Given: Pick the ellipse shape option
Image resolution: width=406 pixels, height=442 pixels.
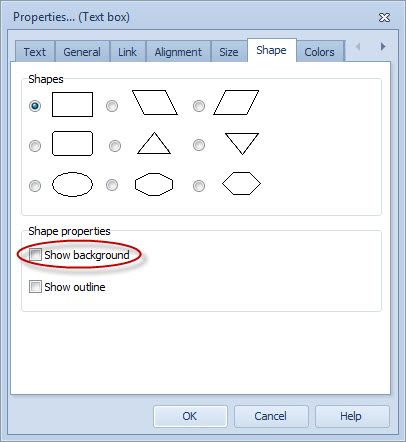Looking at the screenshot, I should click(x=35, y=186).
